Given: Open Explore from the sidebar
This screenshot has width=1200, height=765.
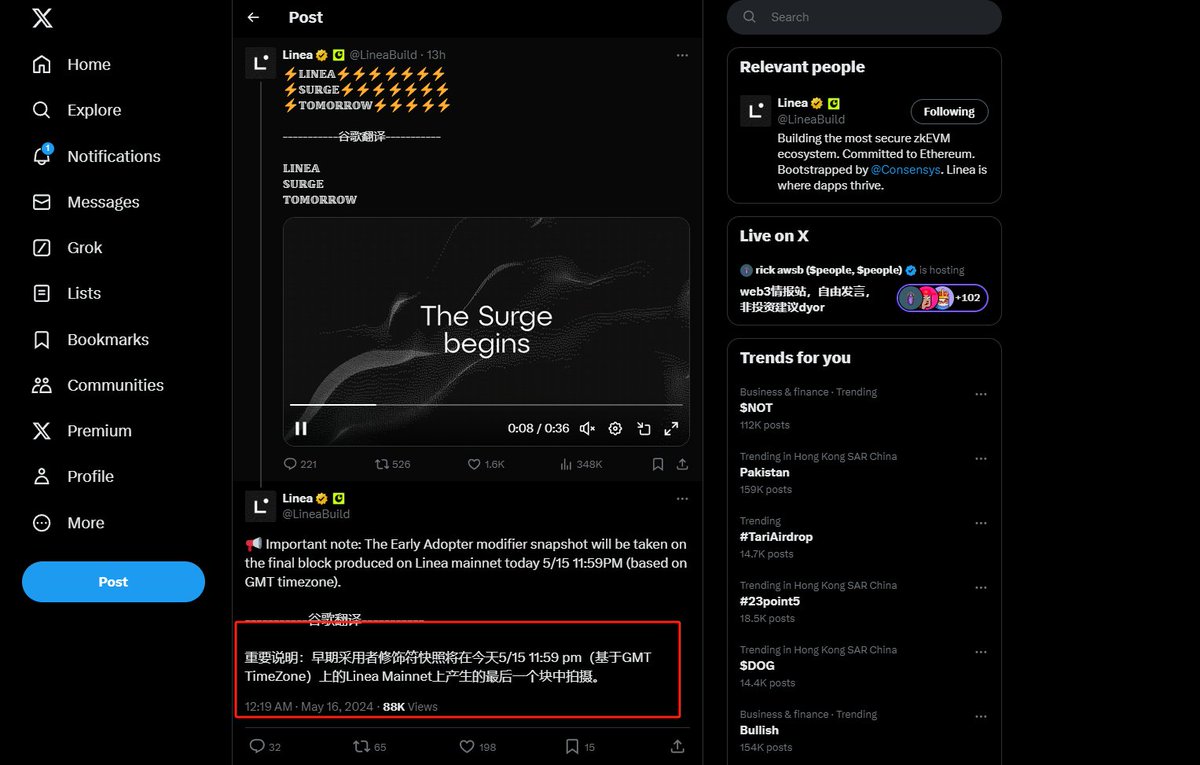Looking at the screenshot, I should [77, 110].
